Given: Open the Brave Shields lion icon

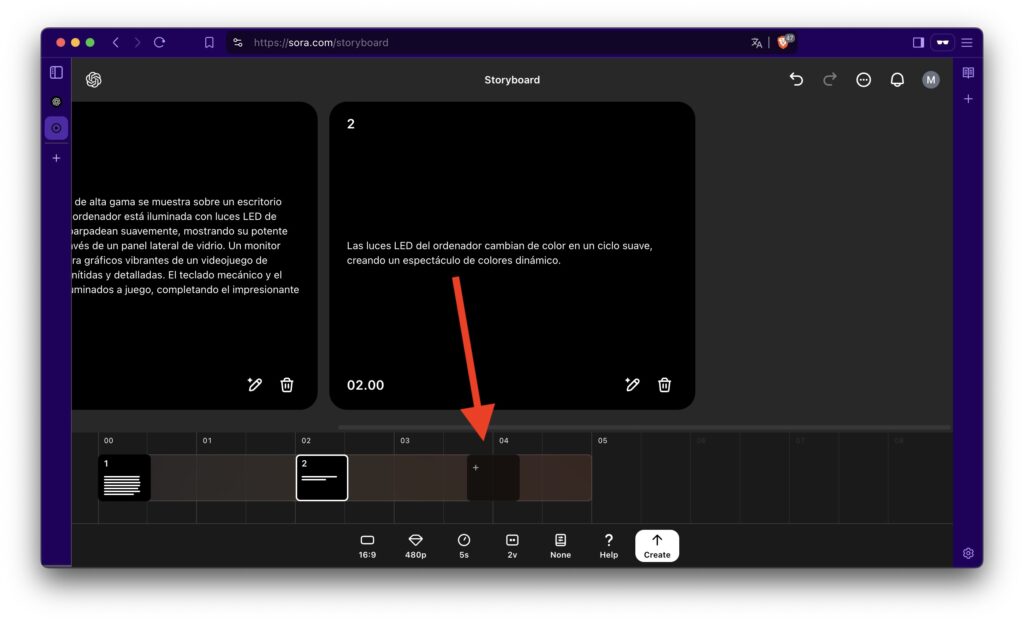Looking at the screenshot, I should click(785, 42).
